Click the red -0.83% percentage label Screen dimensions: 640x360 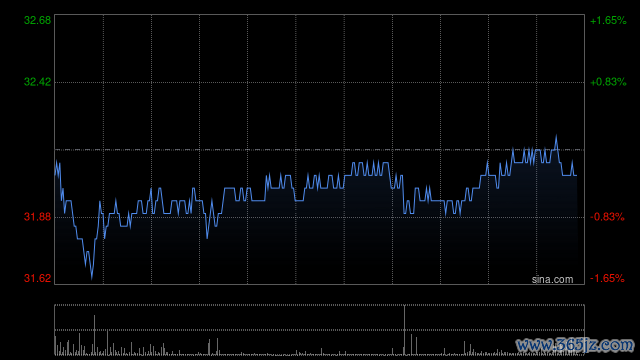pos(607,217)
